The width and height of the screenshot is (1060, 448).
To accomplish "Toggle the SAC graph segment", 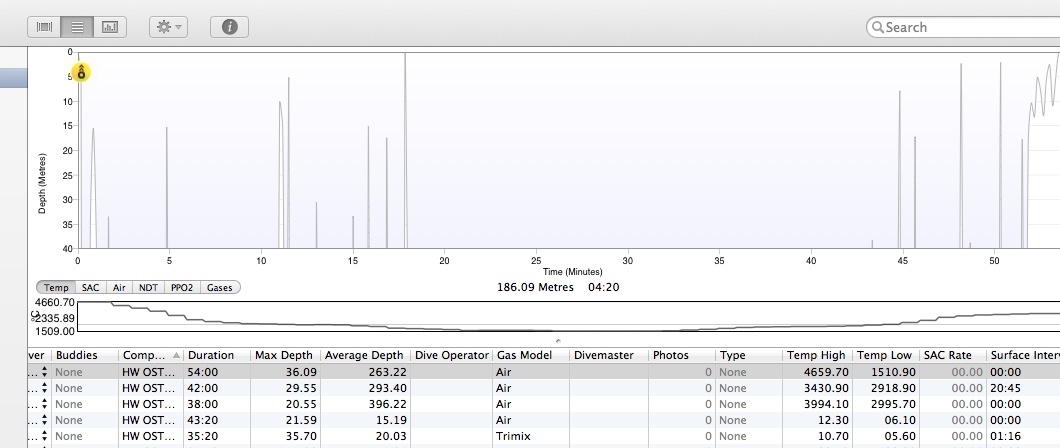I will pos(90,287).
